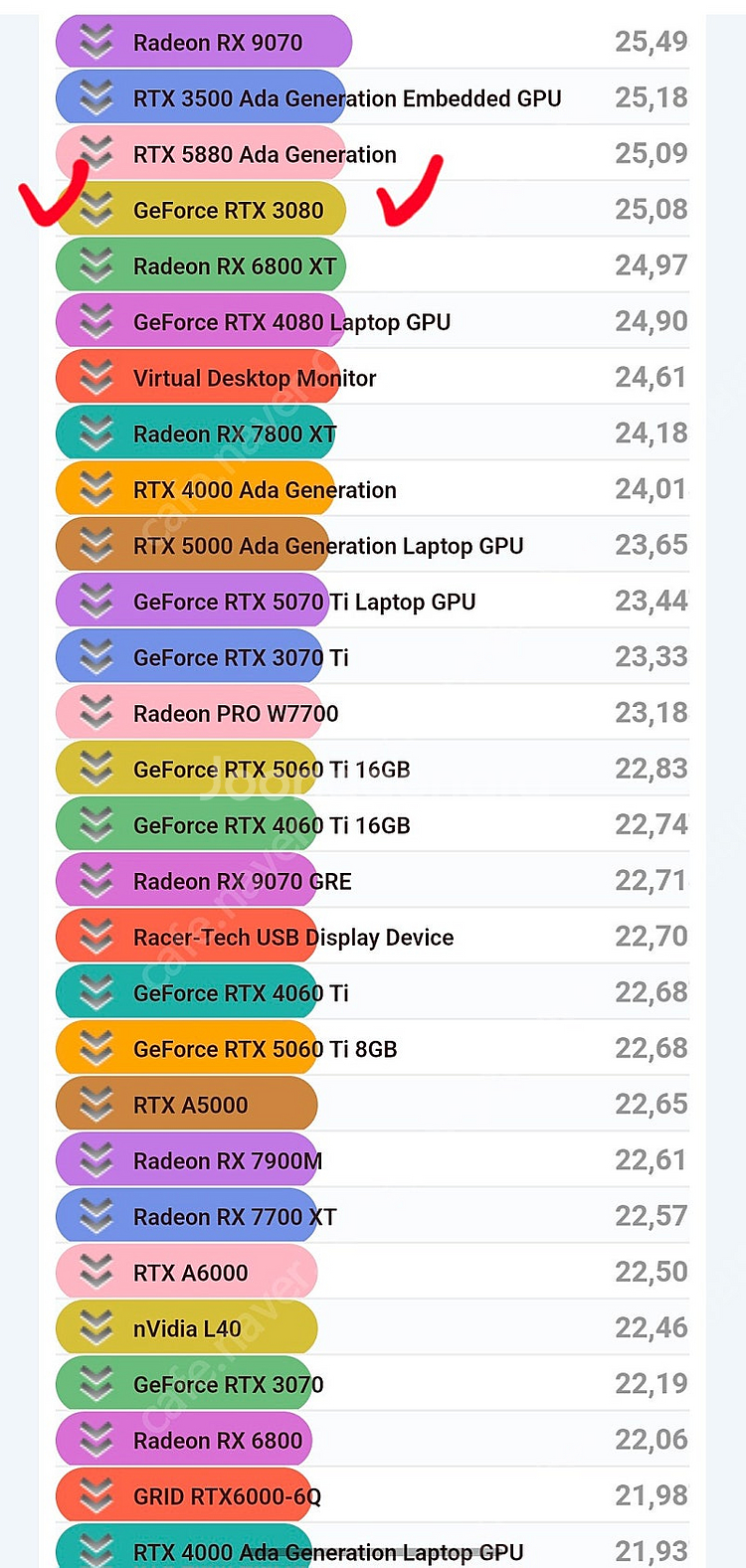Select the score value 21,98

tap(652, 1495)
